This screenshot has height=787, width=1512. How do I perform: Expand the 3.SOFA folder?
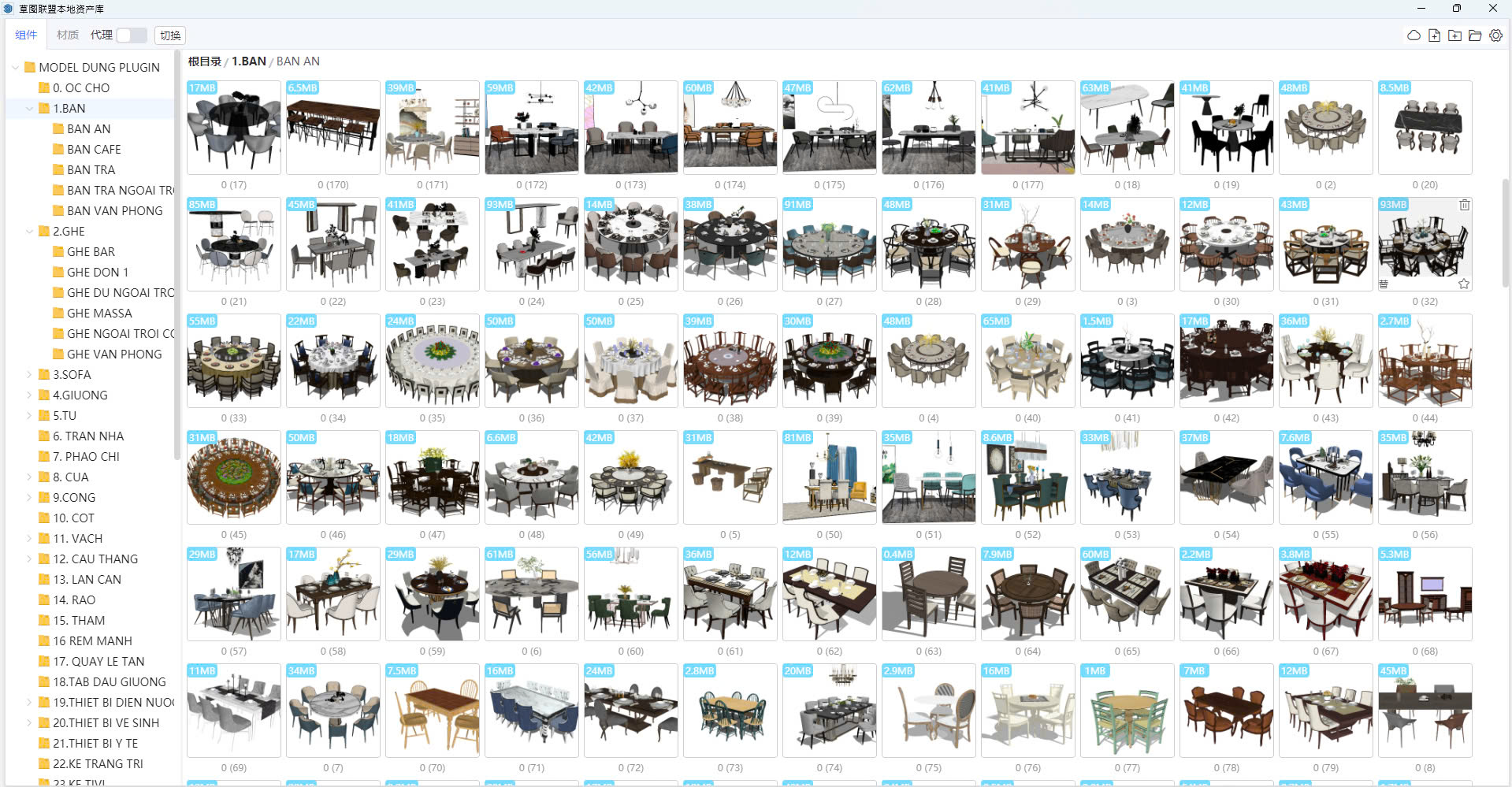30,375
